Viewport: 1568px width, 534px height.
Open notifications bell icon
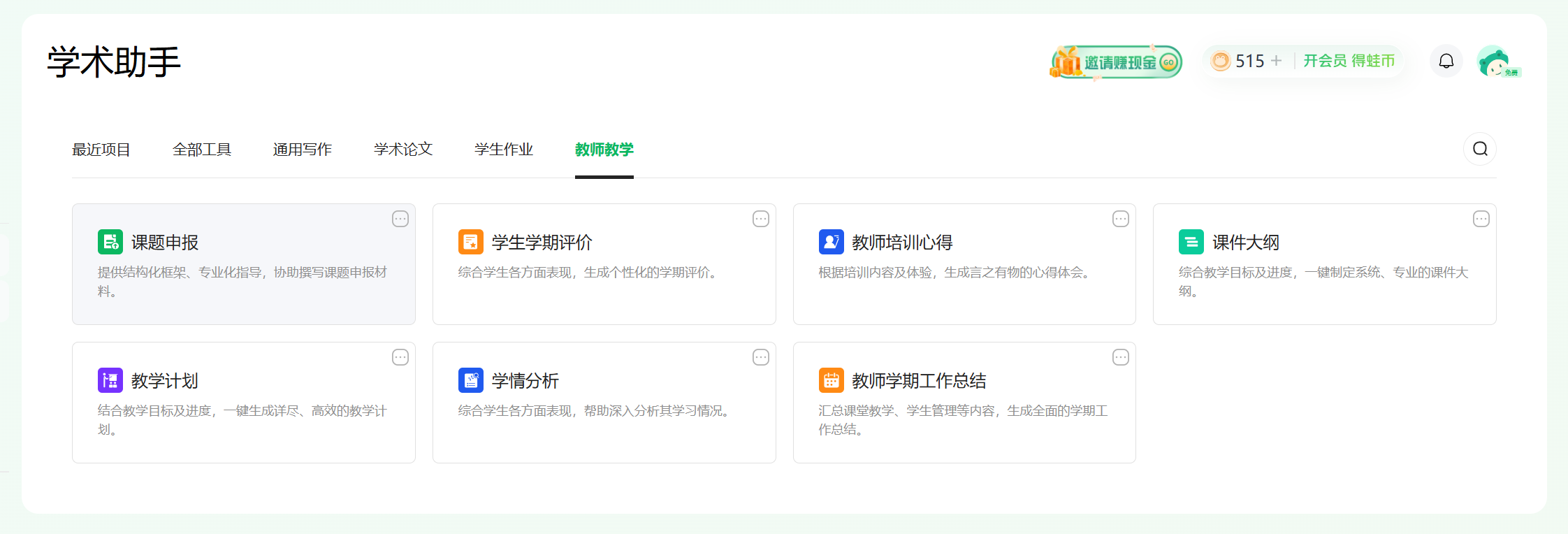(x=1446, y=61)
